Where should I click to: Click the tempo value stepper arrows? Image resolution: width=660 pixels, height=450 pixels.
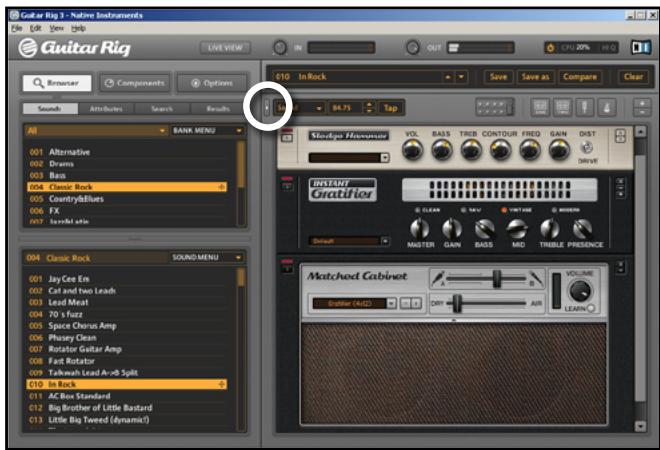pyautogui.click(x=369, y=108)
